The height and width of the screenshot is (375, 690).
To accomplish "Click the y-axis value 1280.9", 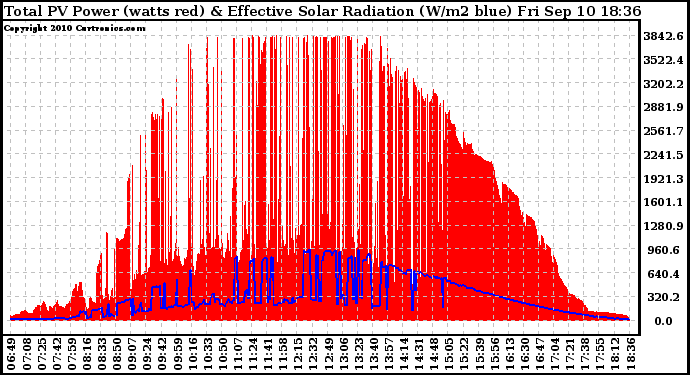I will click(663, 226).
